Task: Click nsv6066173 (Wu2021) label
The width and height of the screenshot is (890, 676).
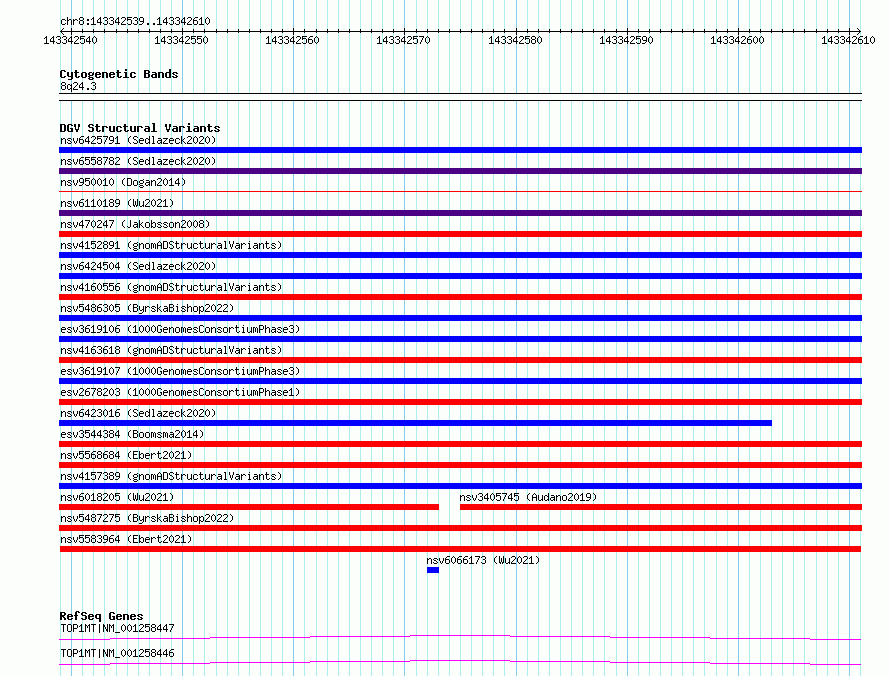Action: tap(483, 560)
